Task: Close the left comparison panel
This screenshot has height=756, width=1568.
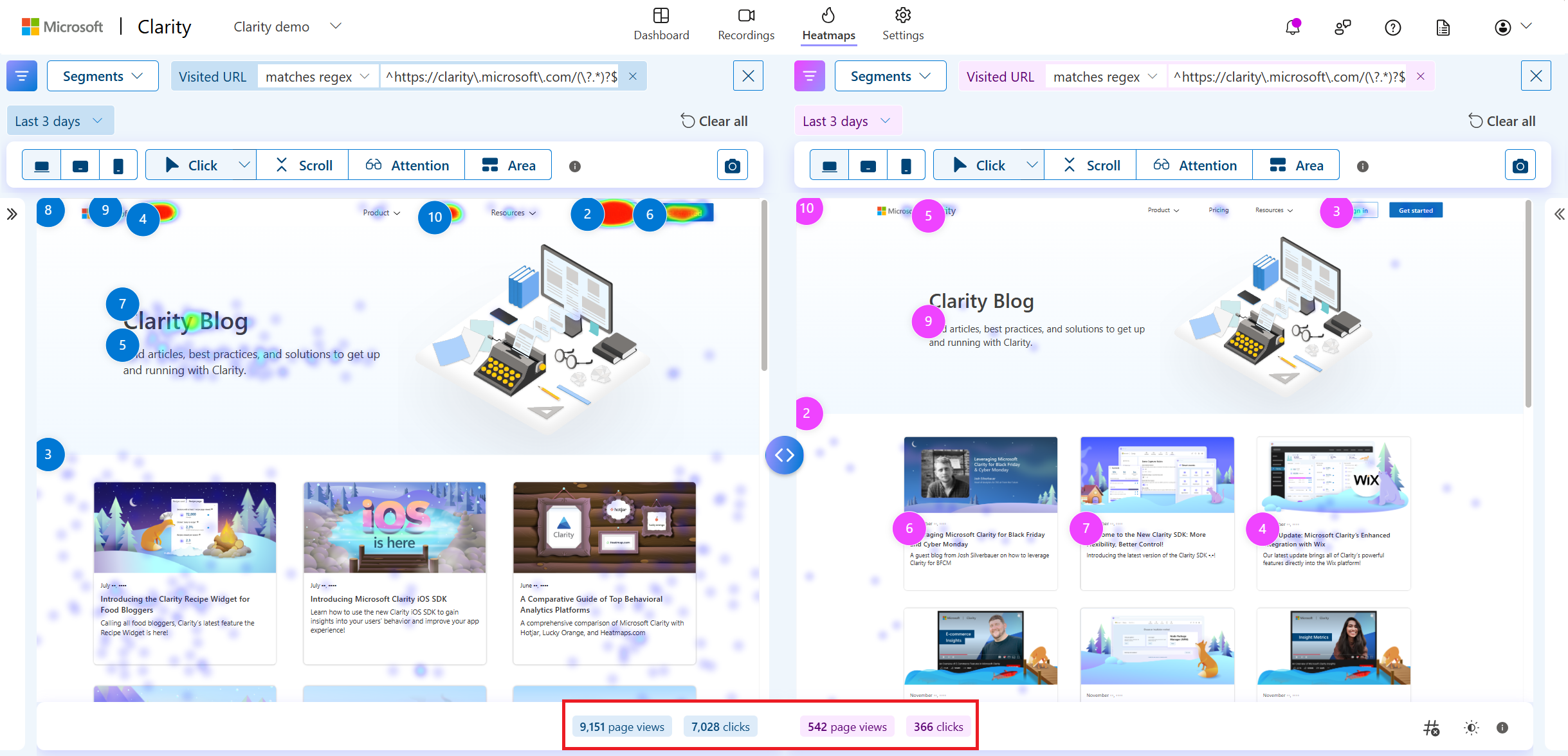Action: tap(748, 76)
